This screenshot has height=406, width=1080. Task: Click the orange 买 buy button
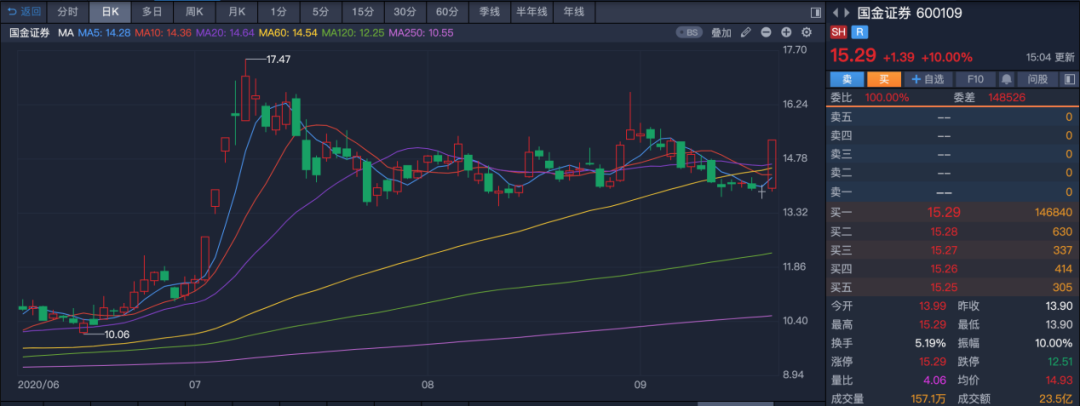(884, 79)
